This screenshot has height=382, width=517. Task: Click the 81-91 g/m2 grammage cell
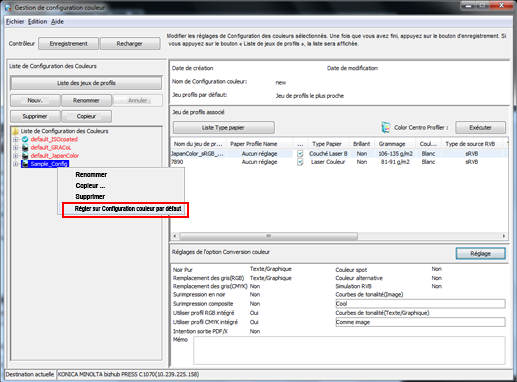tap(395, 162)
